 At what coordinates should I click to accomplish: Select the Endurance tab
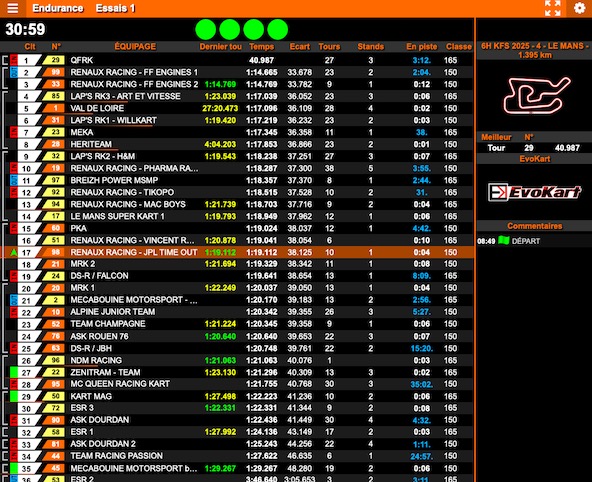(x=57, y=8)
